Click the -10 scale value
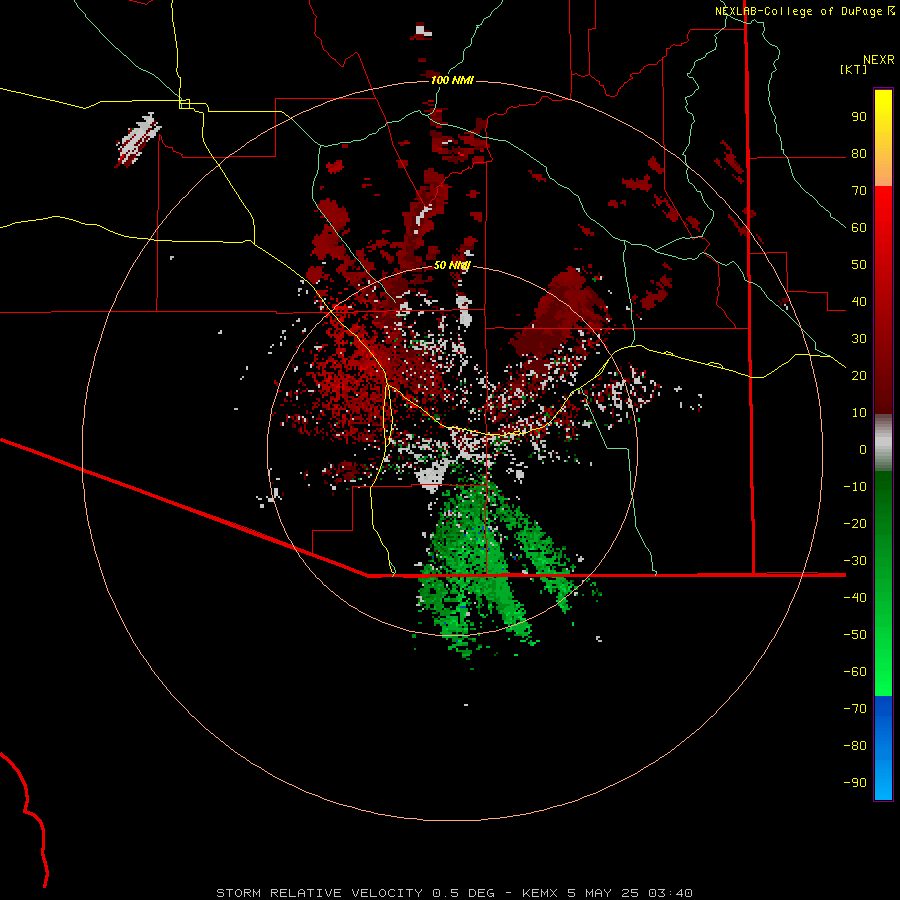This screenshot has height=900, width=900. [x=855, y=487]
